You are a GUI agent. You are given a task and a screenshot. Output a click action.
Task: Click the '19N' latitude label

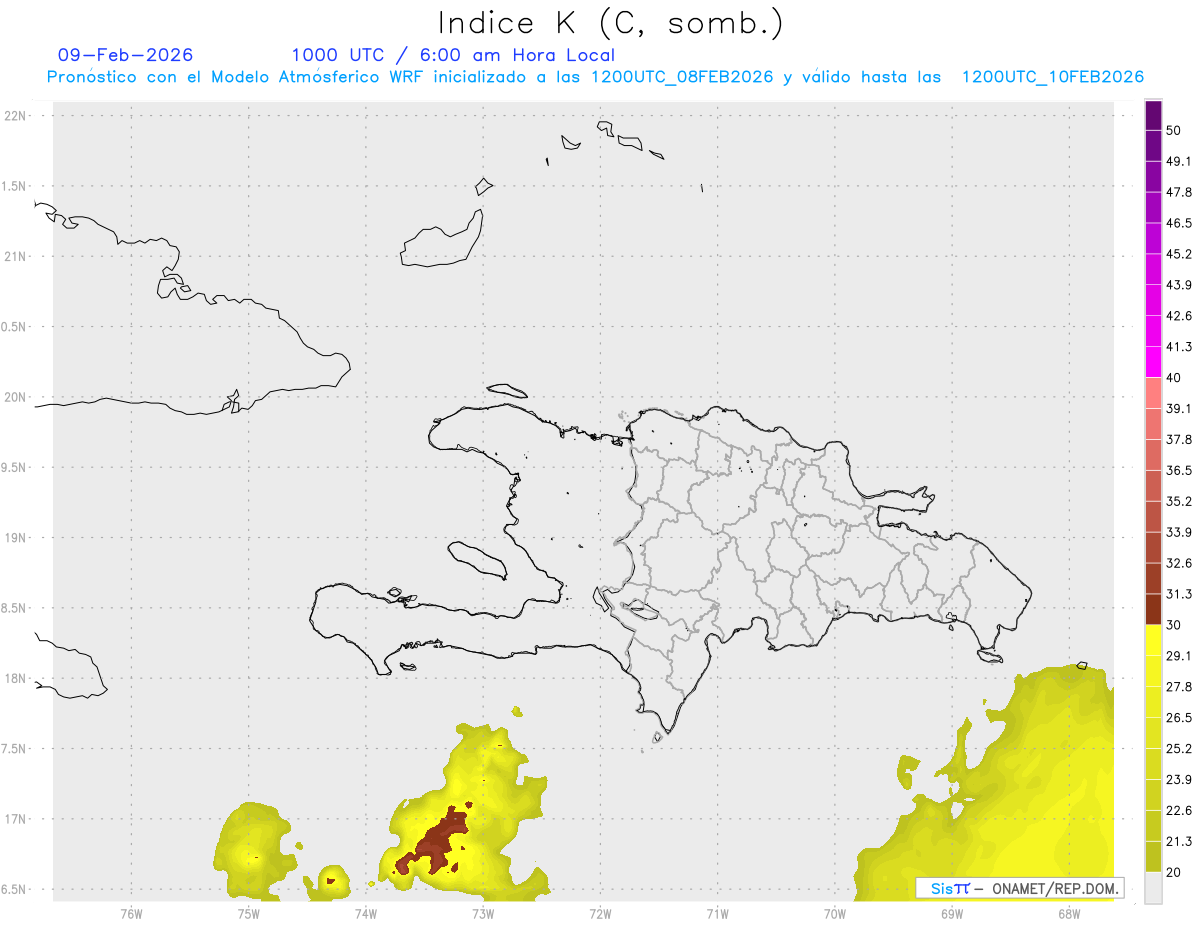pyautogui.click(x=16, y=537)
